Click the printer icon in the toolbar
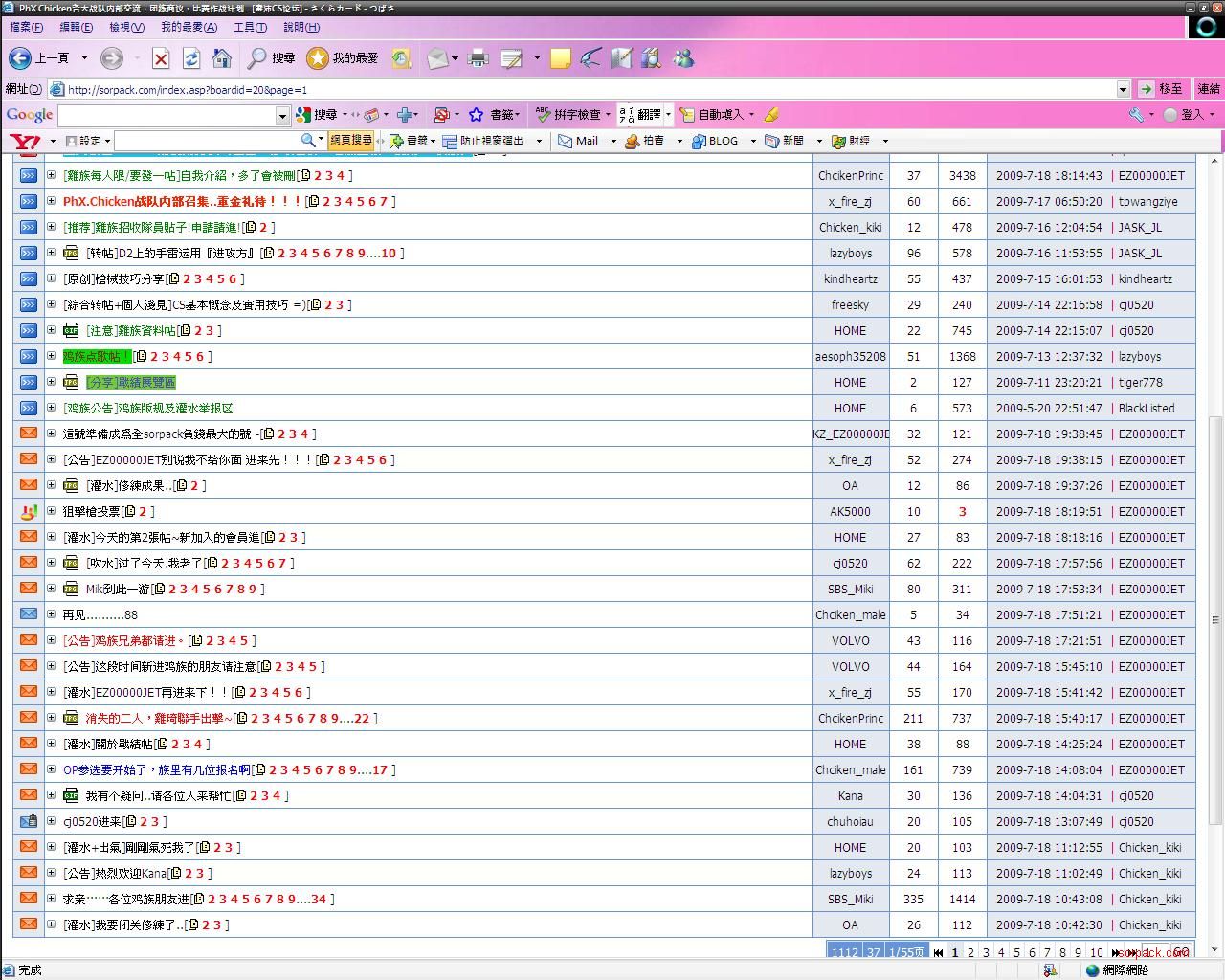Viewport: 1225px width, 980px height. (478, 58)
